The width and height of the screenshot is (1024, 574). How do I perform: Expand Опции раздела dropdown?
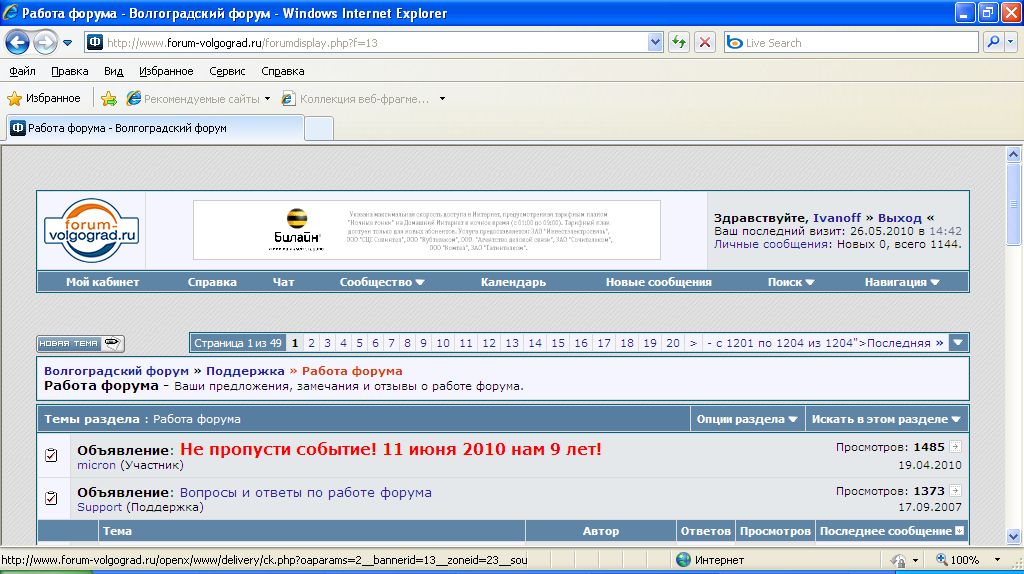pos(747,419)
